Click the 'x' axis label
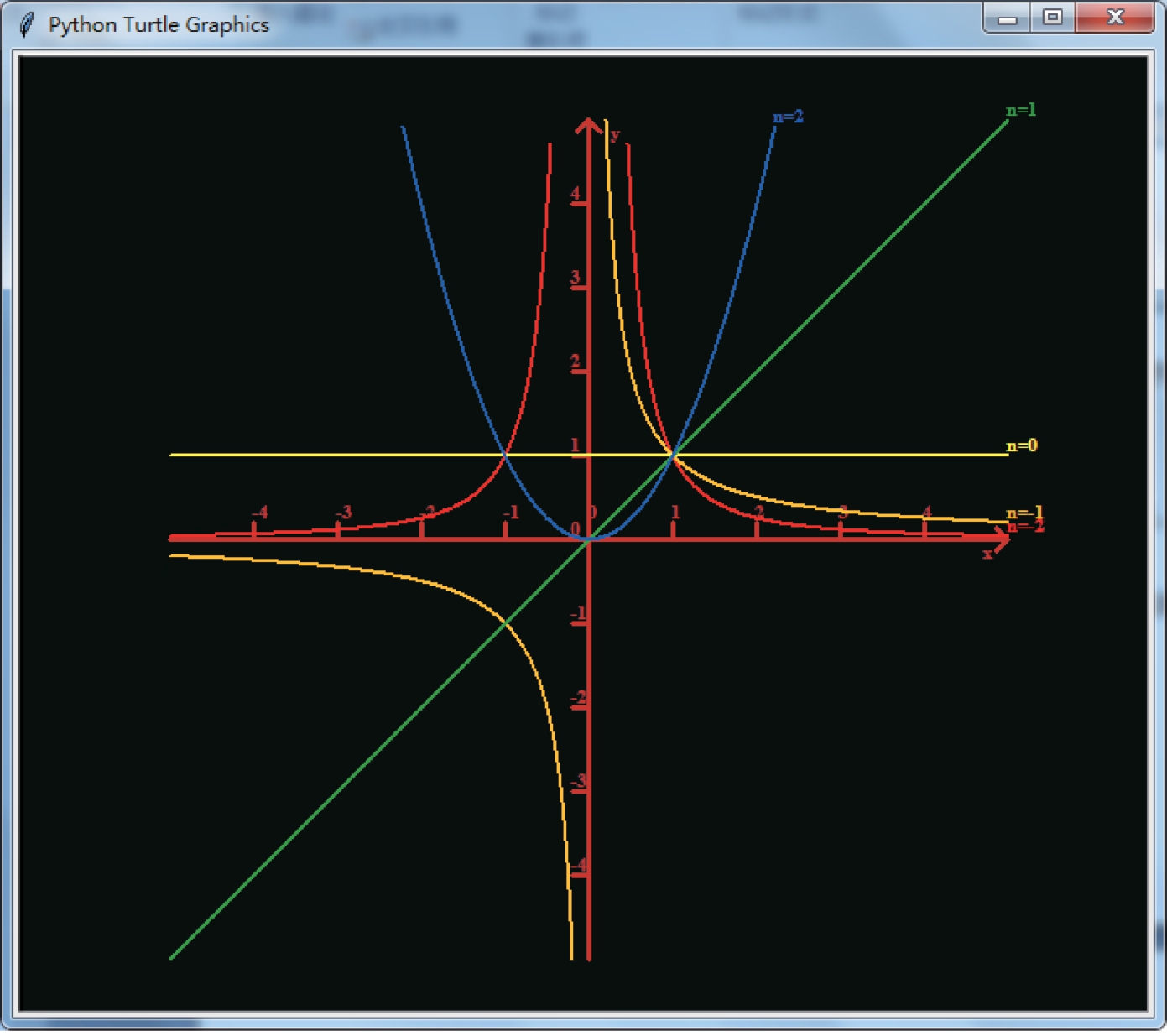 pos(987,554)
